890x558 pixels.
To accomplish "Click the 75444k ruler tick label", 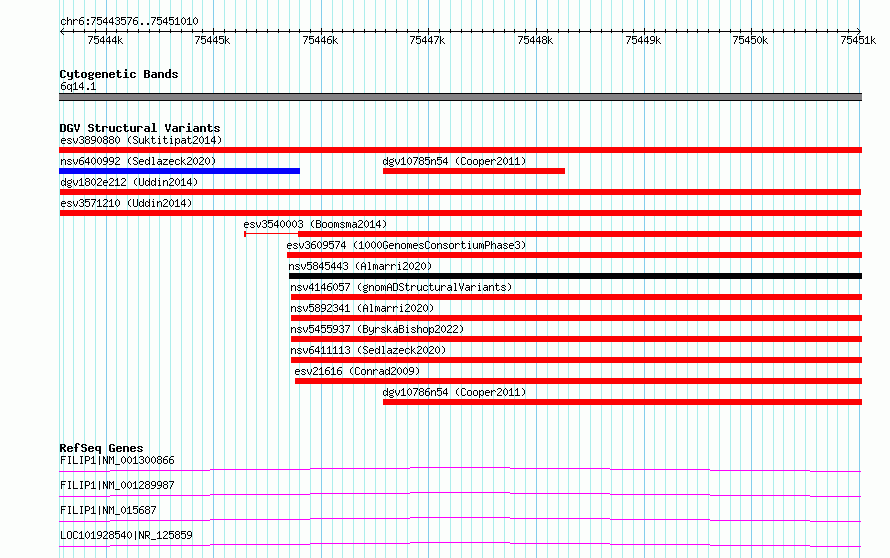I will tap(105, 40).
